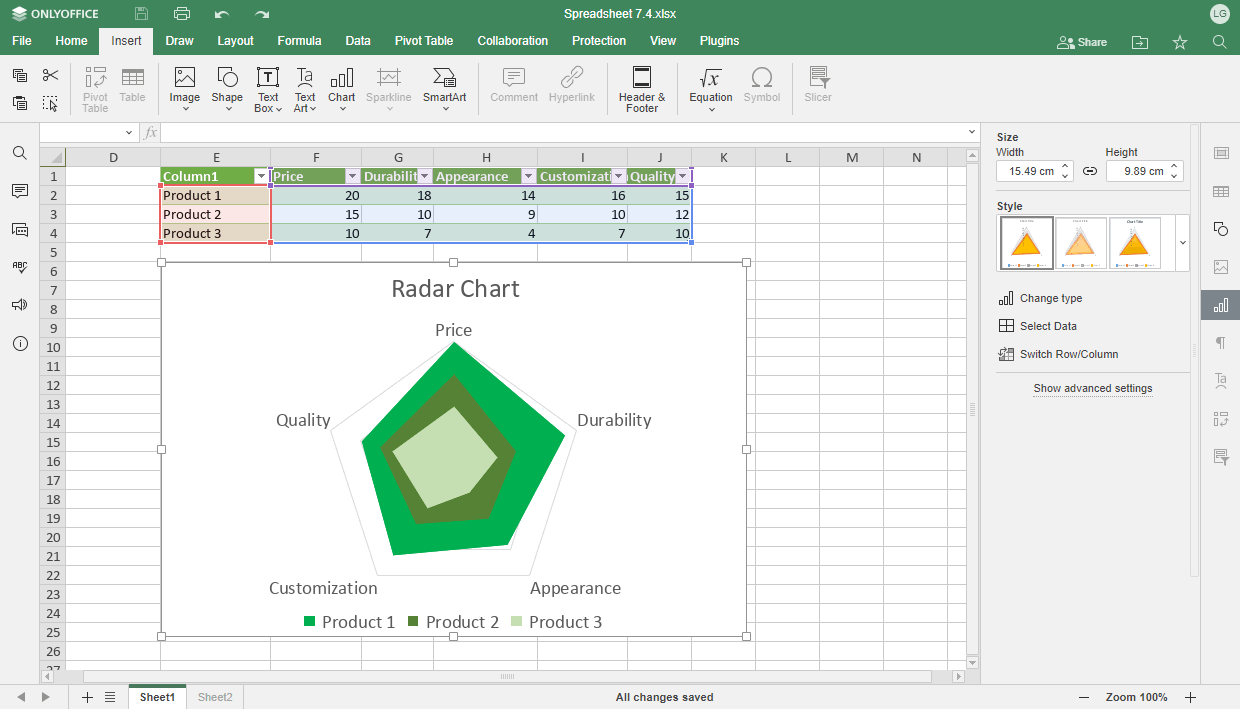The image size is (1240, 709).
Task: Open Paragraph settings in the right sidebar
Action: point(1220,343)
